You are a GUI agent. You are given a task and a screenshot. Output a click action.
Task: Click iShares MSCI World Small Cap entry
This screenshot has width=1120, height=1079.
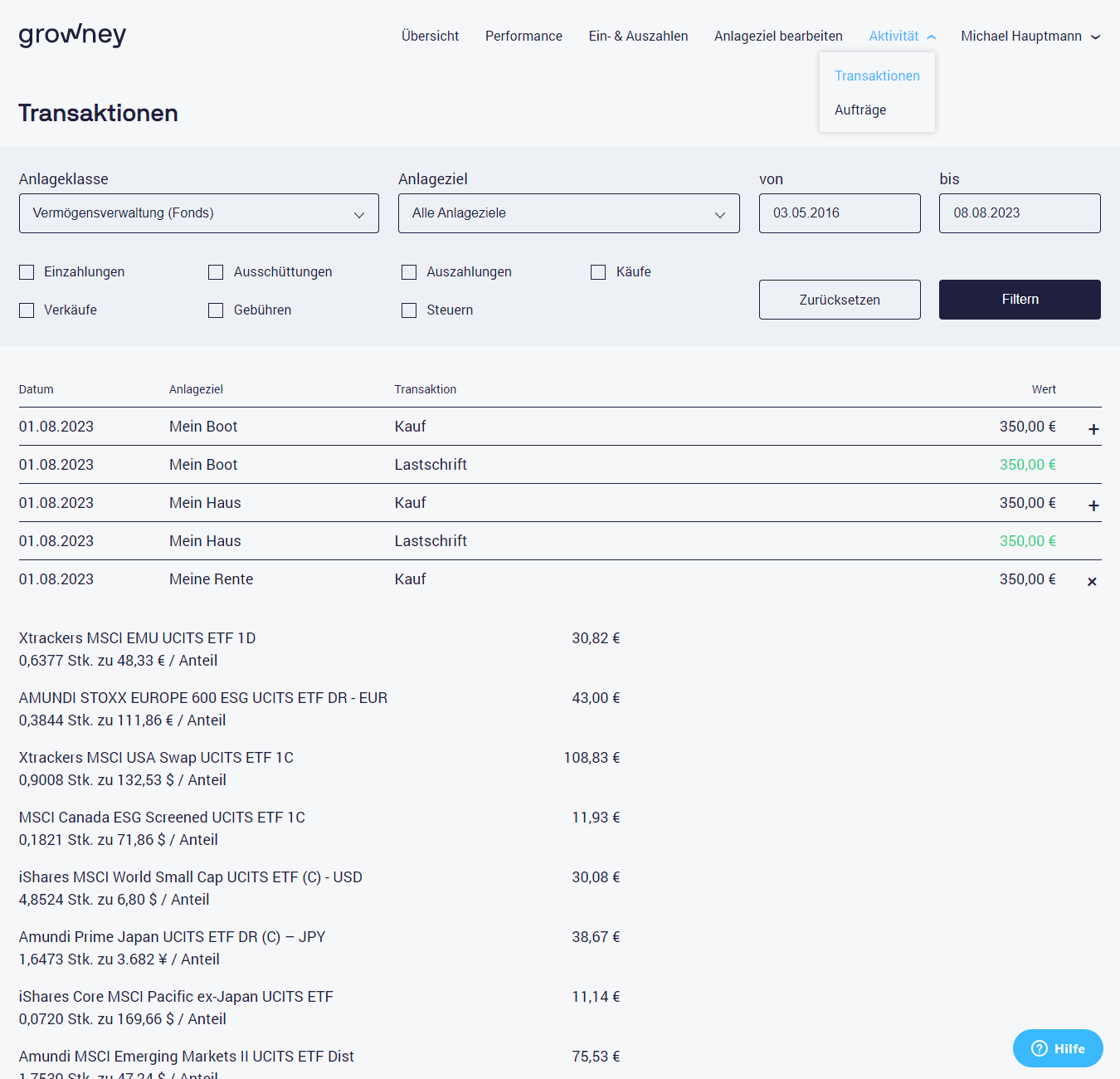click(191, 877)
